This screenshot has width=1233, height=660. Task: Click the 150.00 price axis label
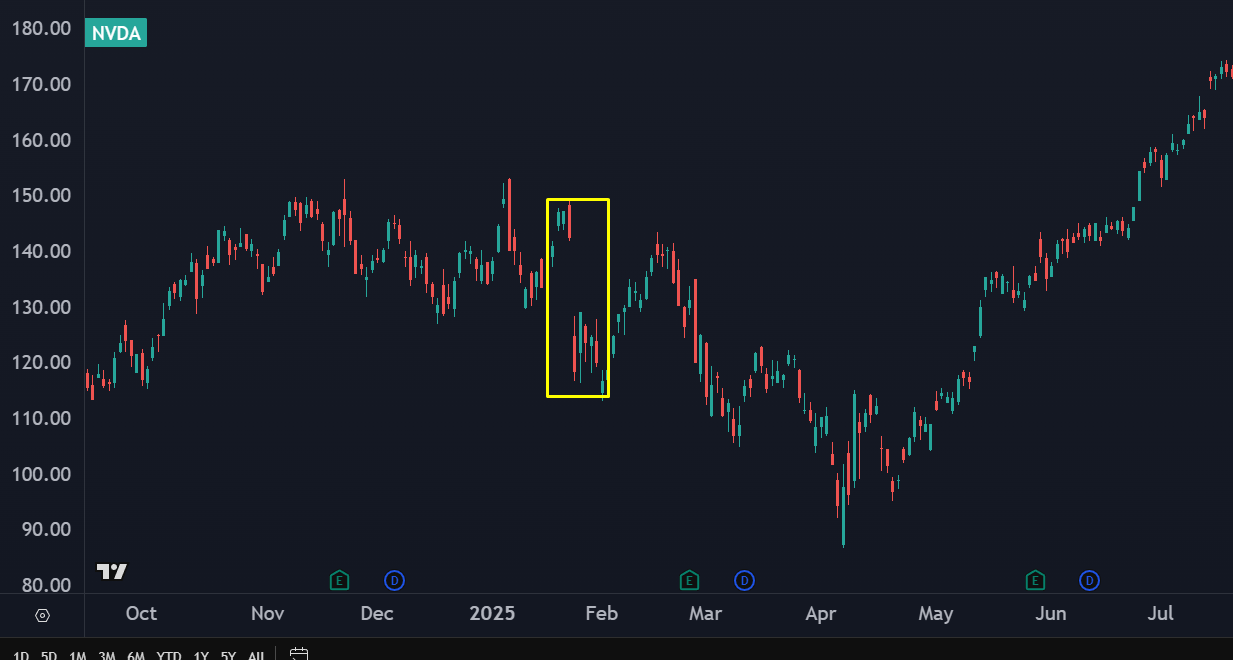click(x=40, y=195)
